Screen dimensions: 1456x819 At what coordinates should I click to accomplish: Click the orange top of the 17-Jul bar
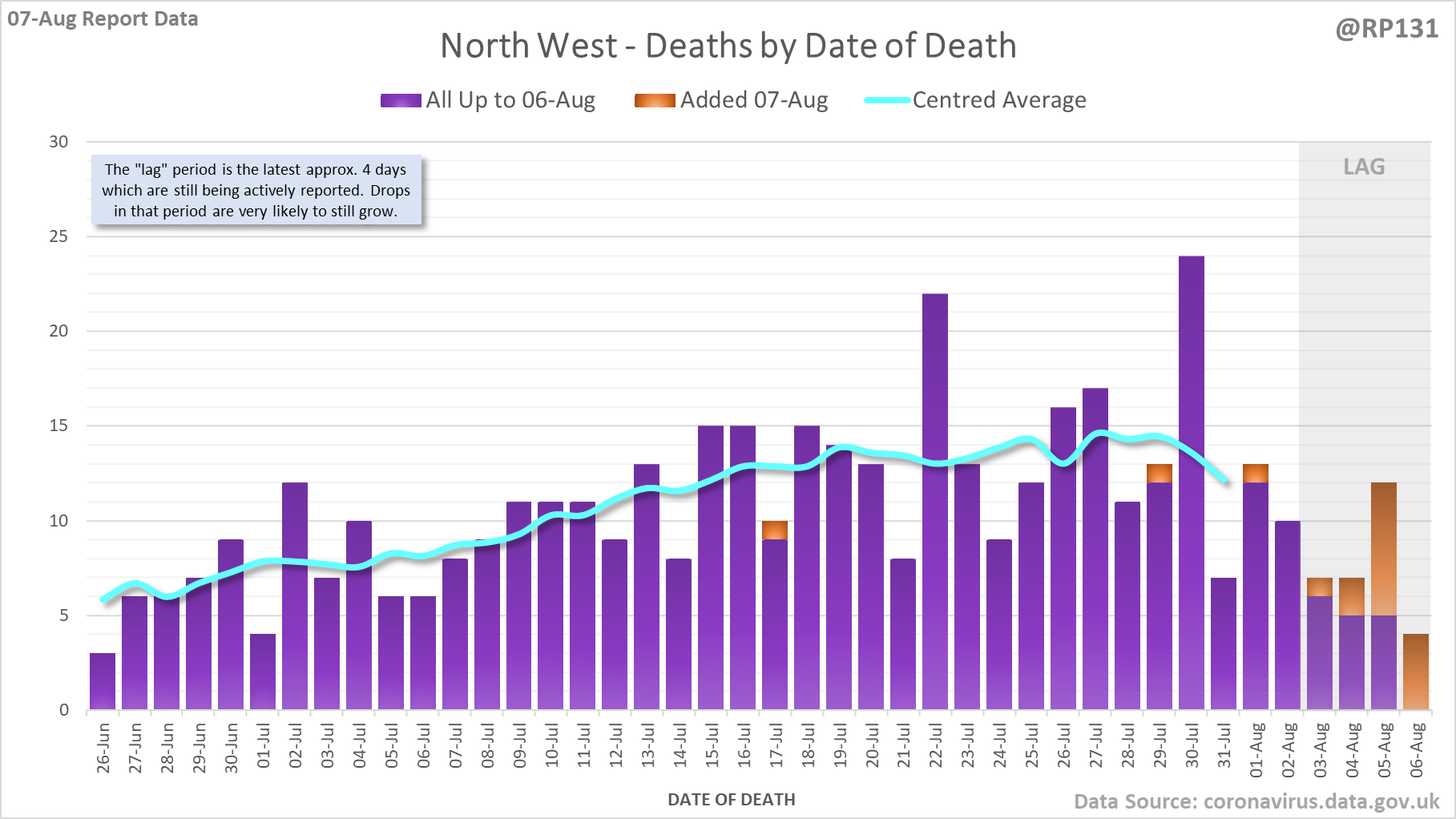point(774,530)
